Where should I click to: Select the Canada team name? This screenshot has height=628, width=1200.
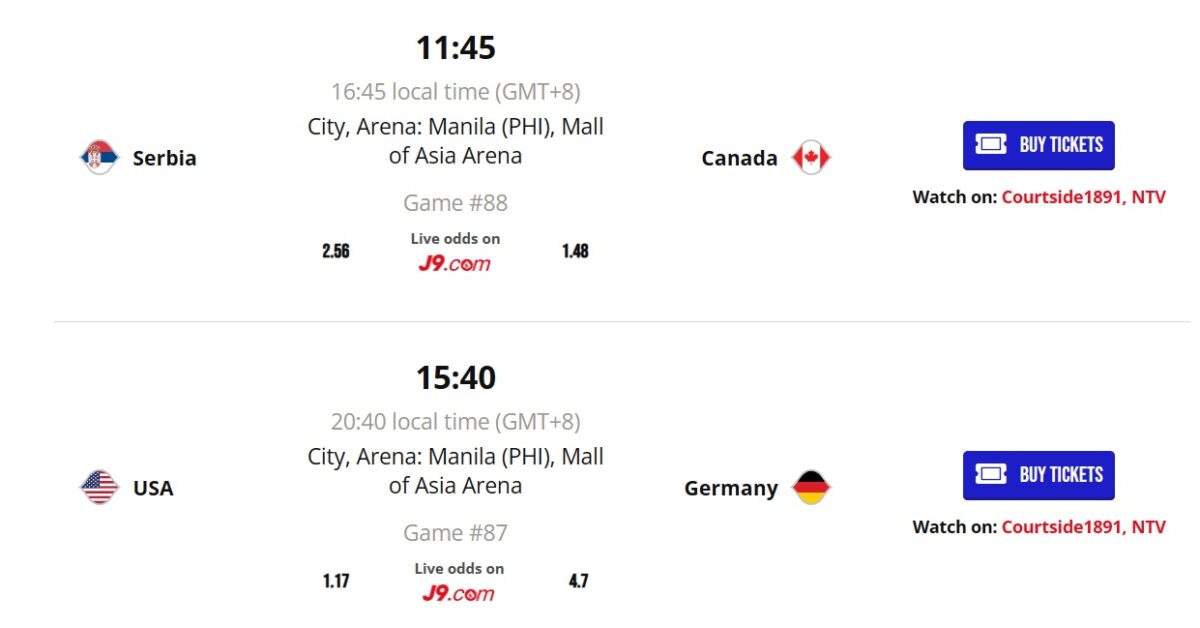[x=739, y=158]
